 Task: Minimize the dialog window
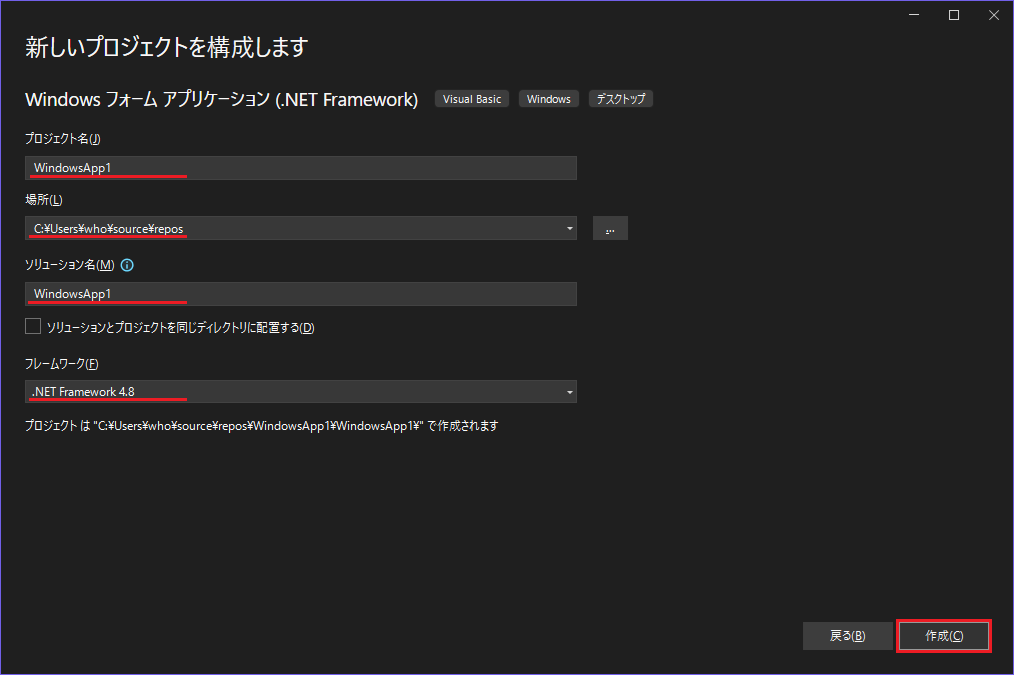click(x=914, y=15)
